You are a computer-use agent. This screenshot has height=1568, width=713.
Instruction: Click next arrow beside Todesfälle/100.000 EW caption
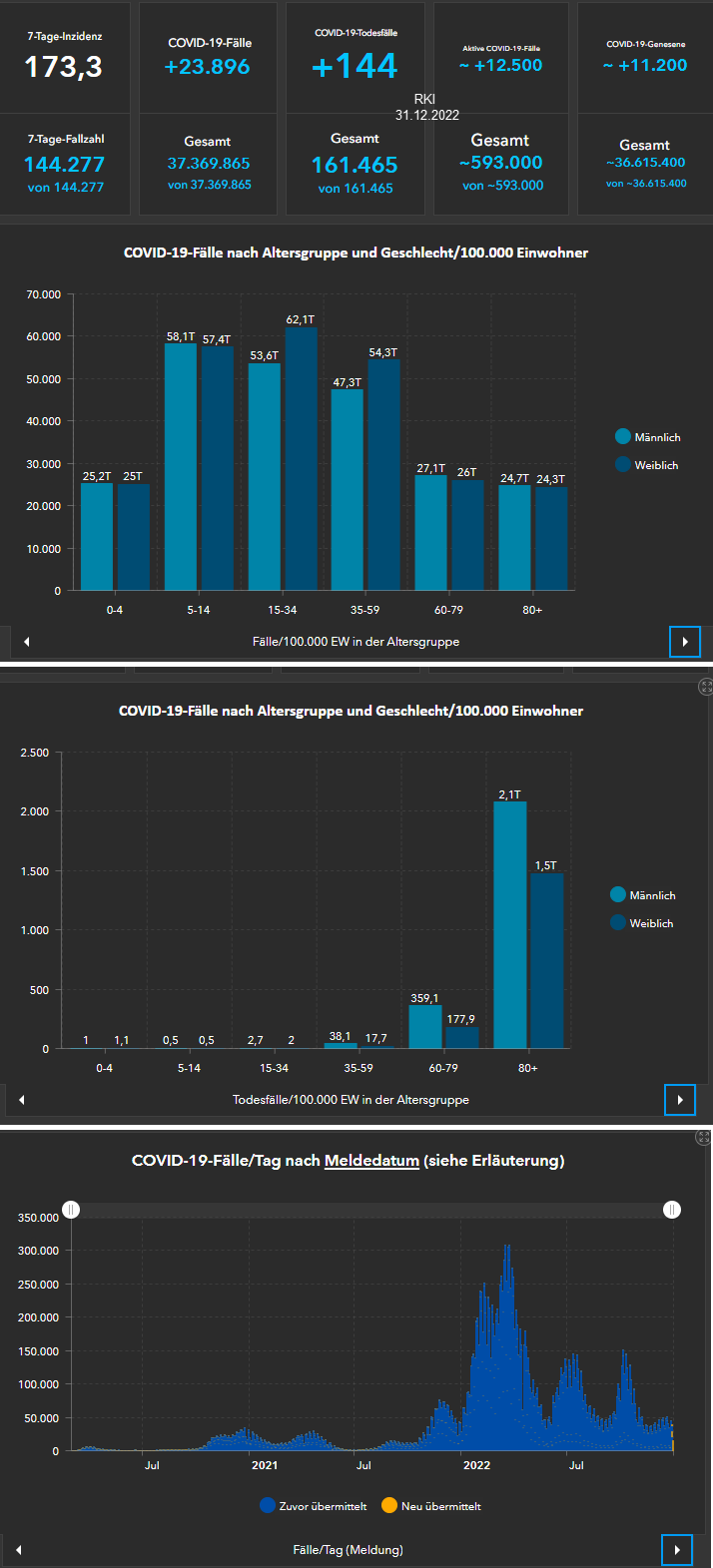pos(680,1100)
